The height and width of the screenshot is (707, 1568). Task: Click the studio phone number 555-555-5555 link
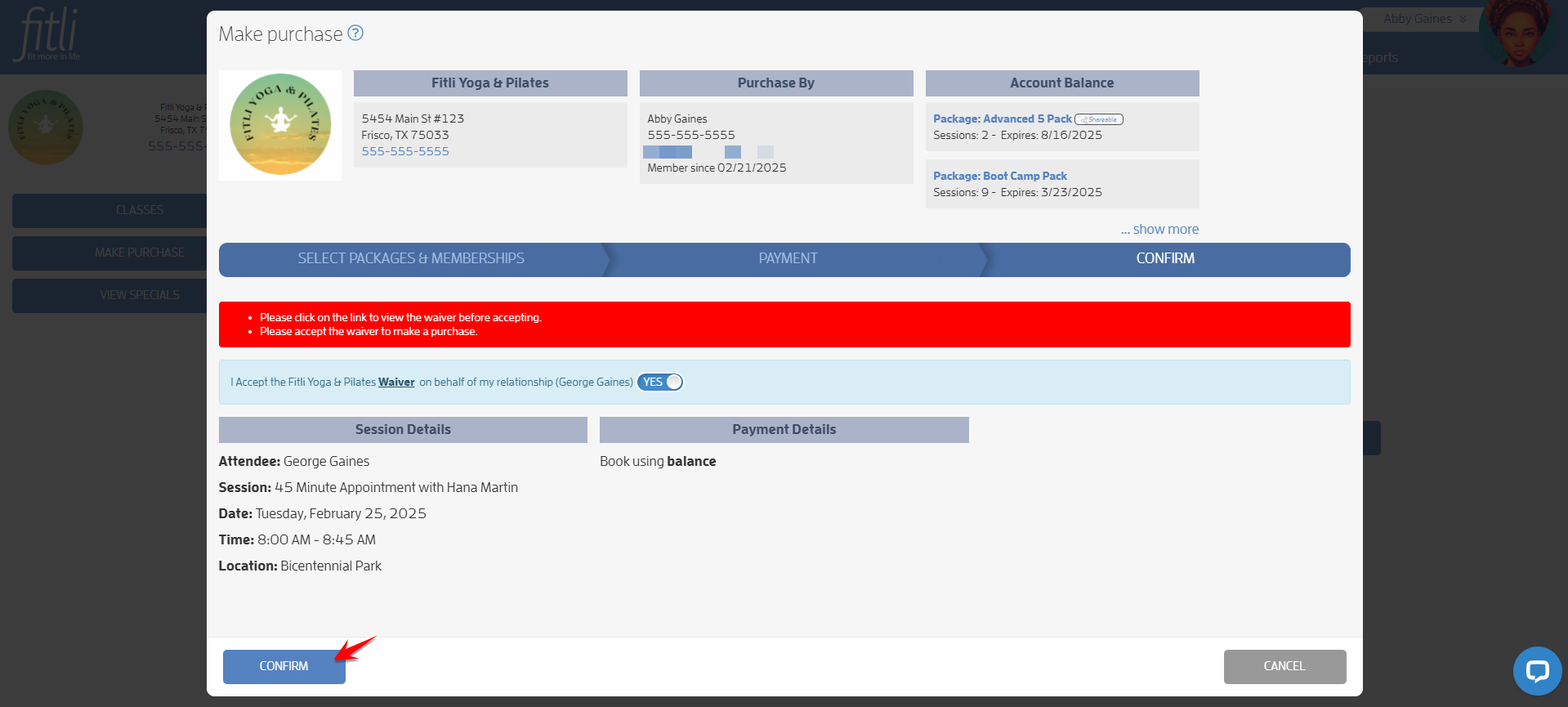point(405,151)
